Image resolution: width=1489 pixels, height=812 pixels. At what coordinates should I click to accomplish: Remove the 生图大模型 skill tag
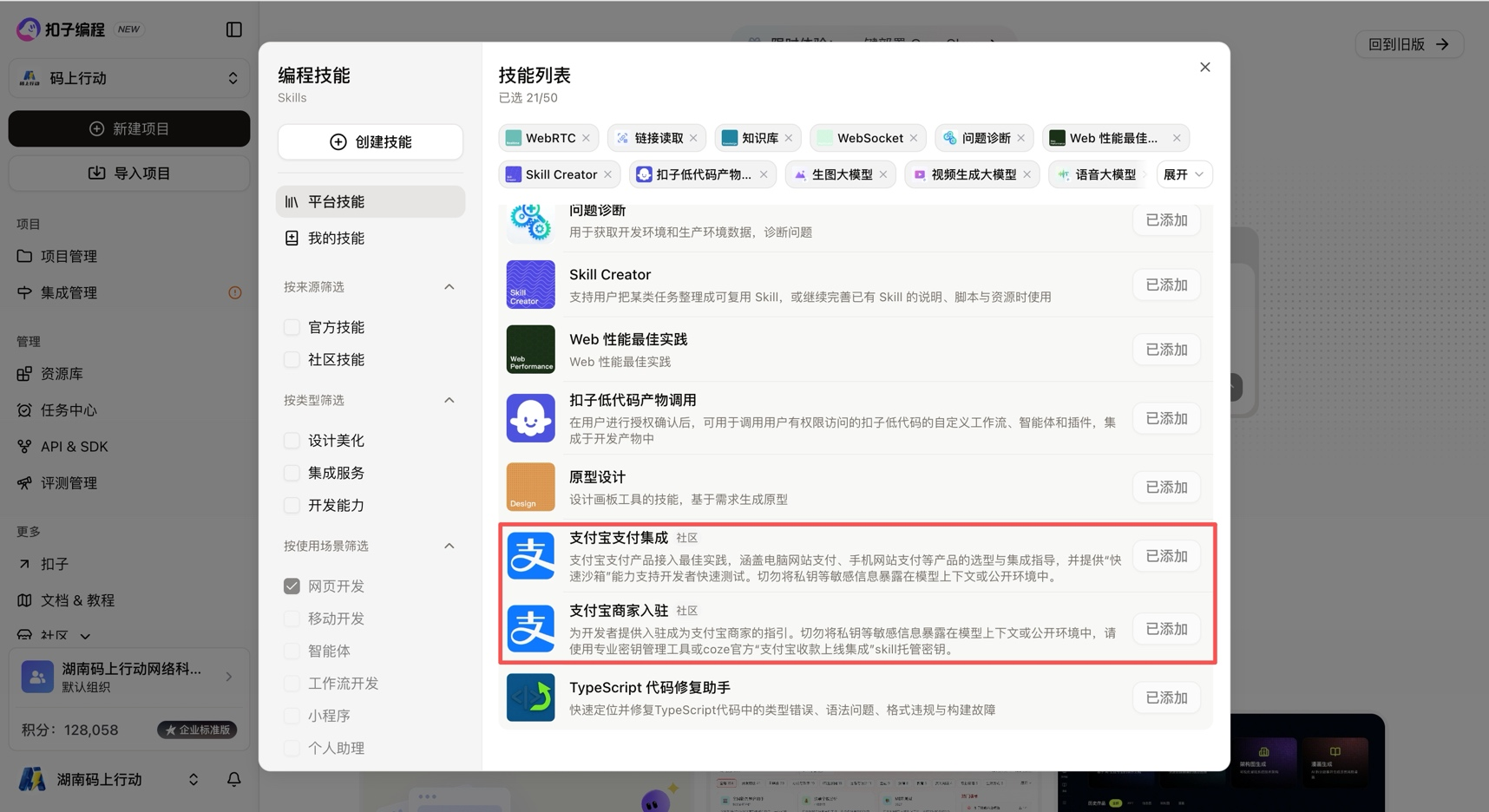(x=883, y=174)
